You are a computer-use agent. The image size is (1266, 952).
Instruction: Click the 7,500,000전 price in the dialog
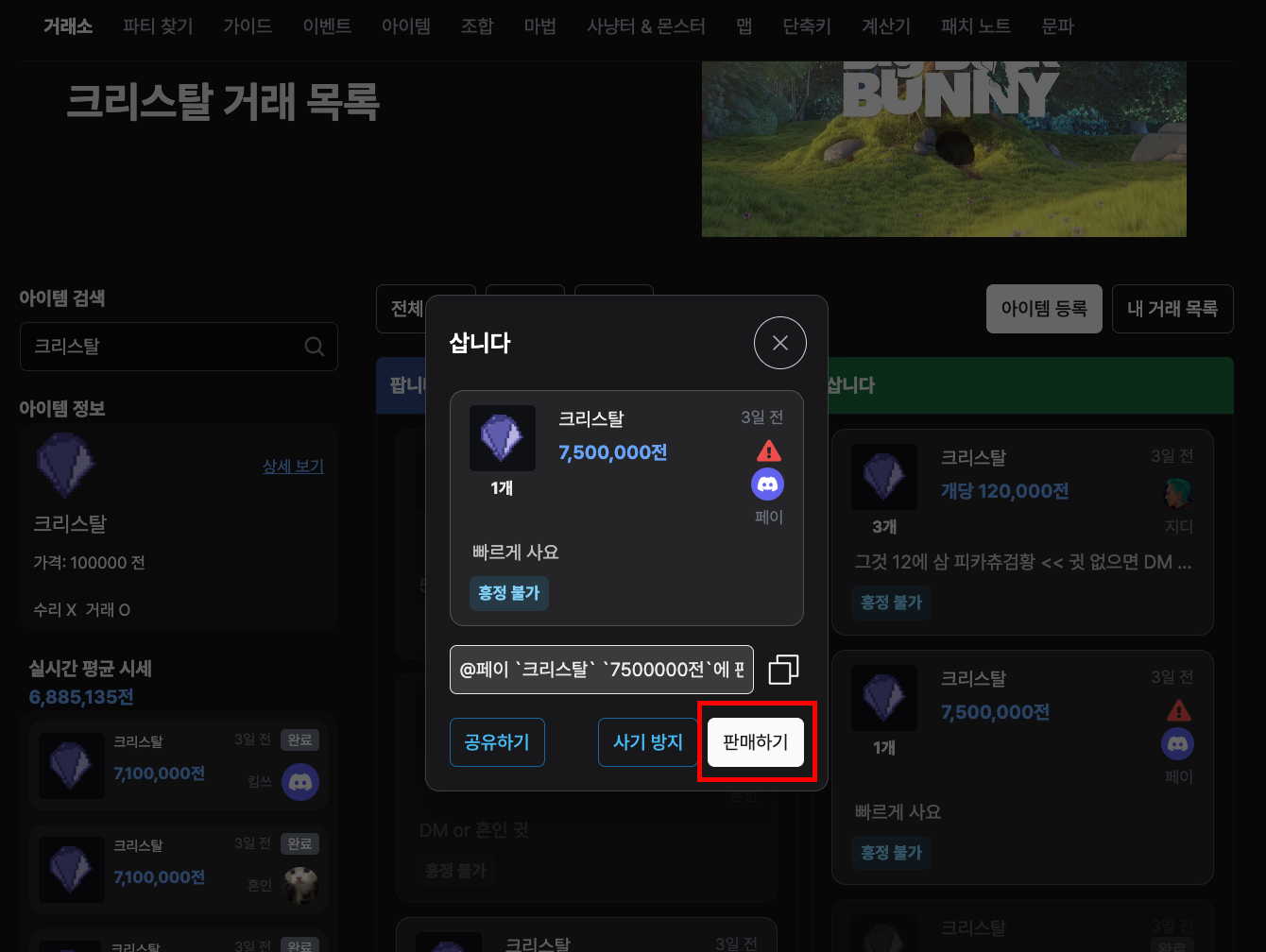click(613, 452)
